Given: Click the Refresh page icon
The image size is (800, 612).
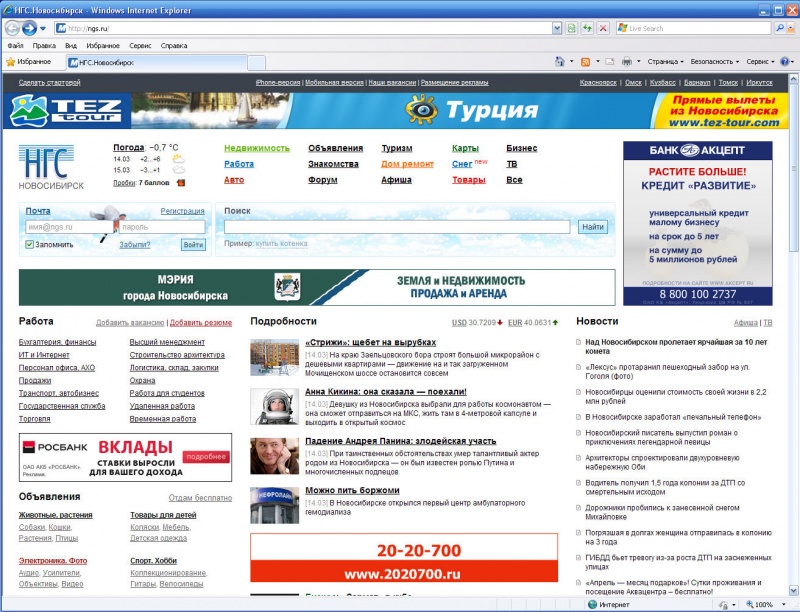Looking at the screenshot, I should 587,28.
